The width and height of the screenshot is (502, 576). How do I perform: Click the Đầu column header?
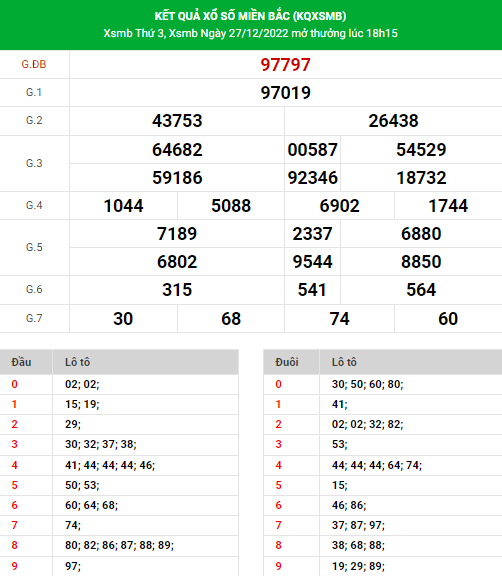21,362
